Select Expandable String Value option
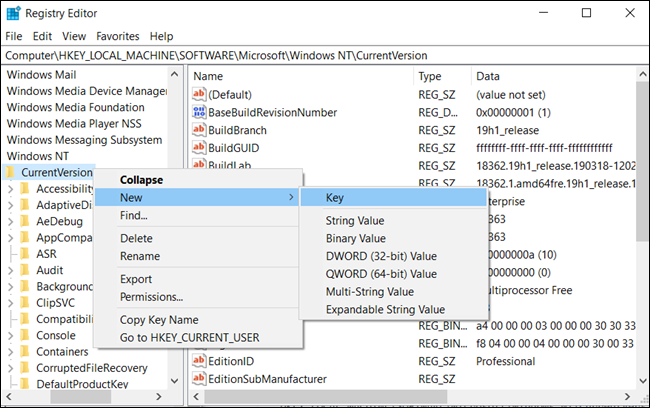 pos(393,310)
